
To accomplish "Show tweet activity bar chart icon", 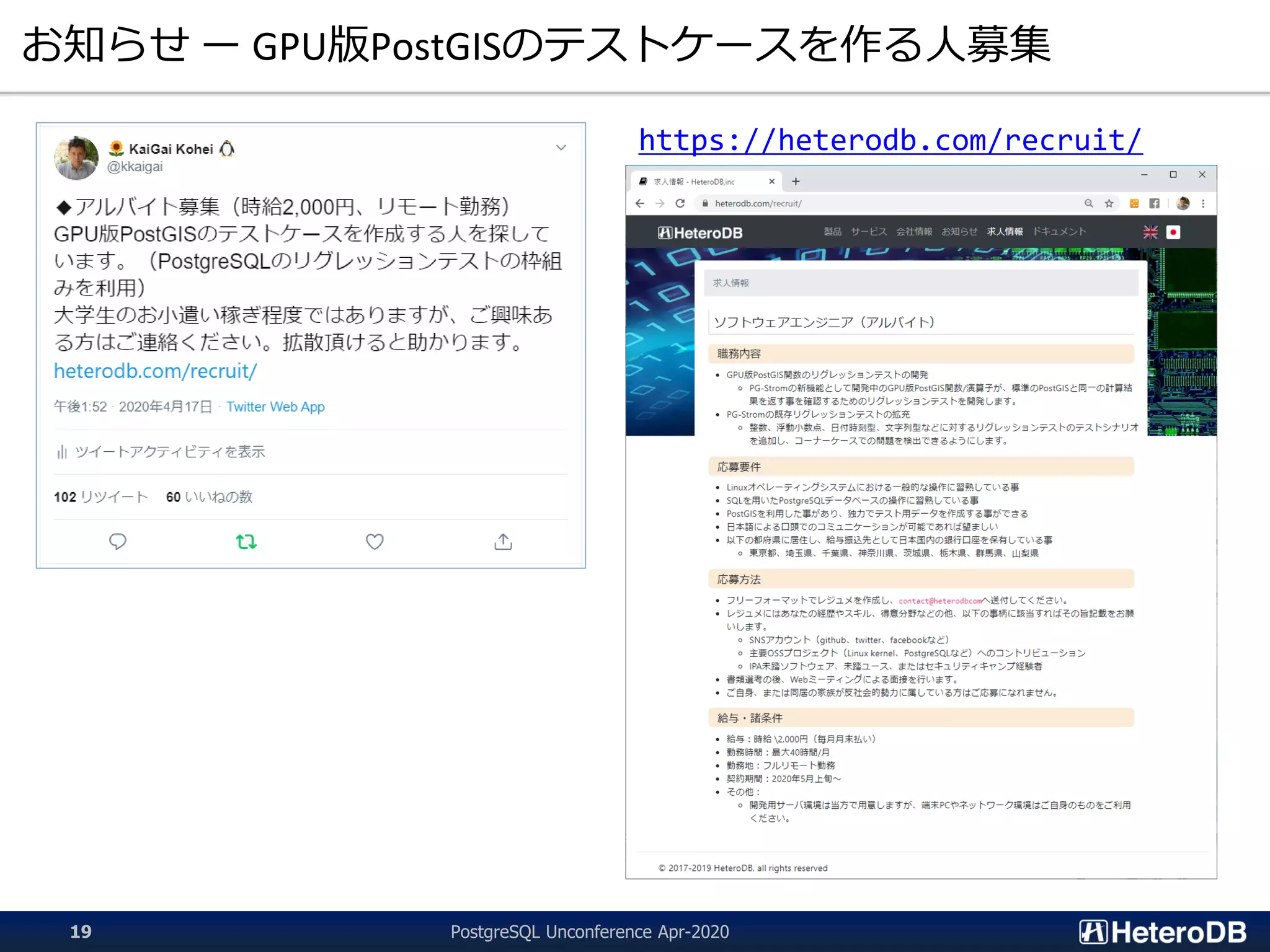I will (61, 452).
